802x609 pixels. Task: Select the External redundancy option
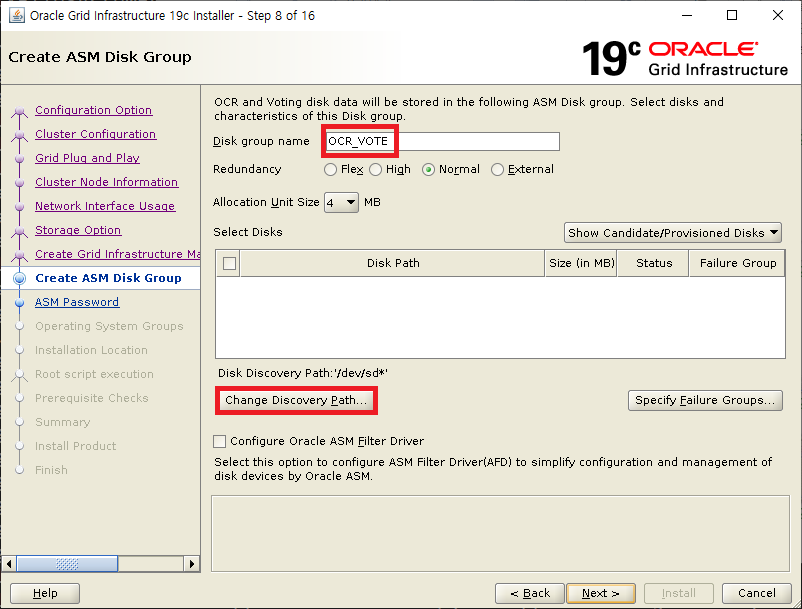(497, 169)
